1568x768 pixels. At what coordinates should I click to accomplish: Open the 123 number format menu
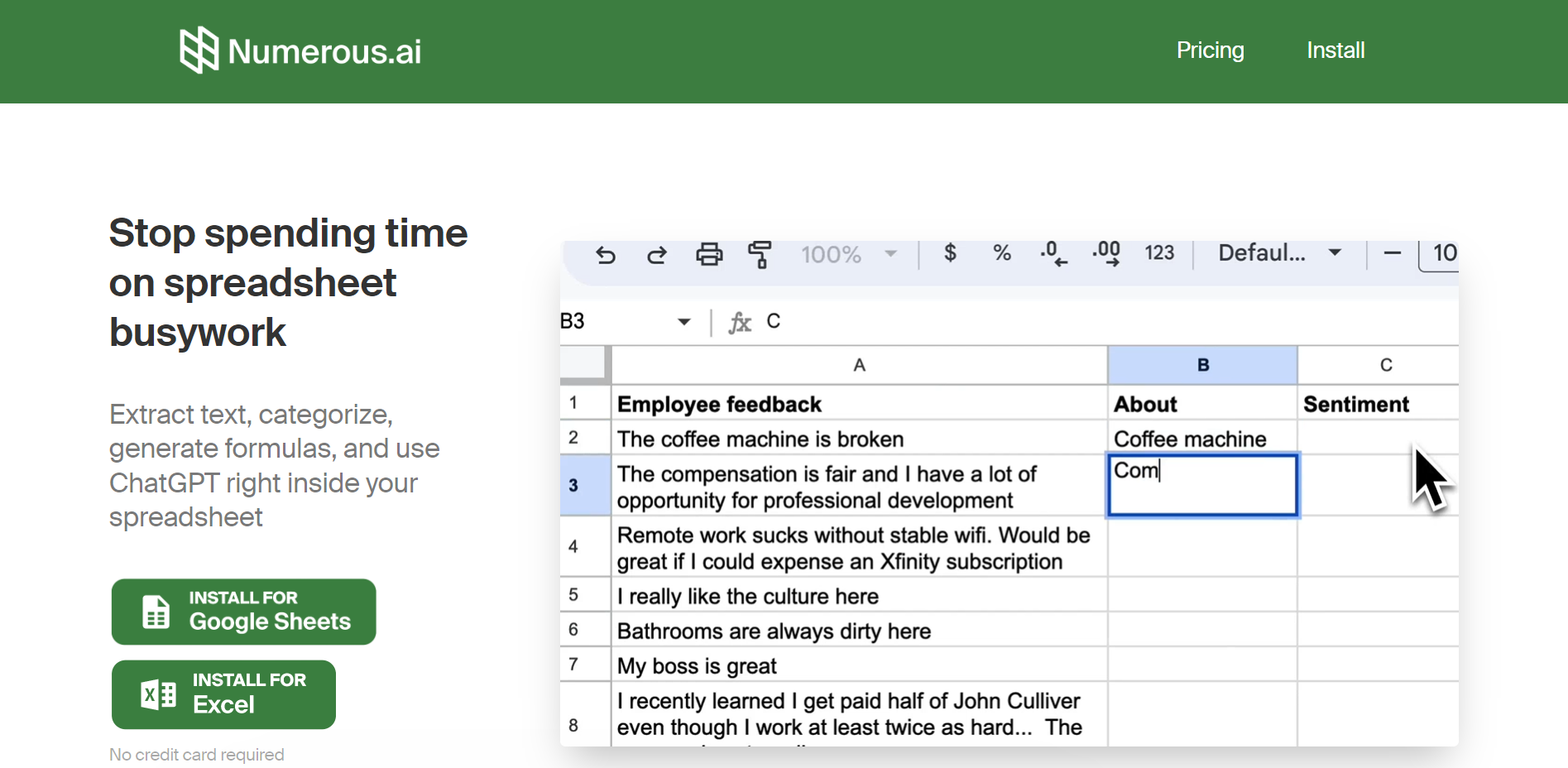click(1159, 253)
